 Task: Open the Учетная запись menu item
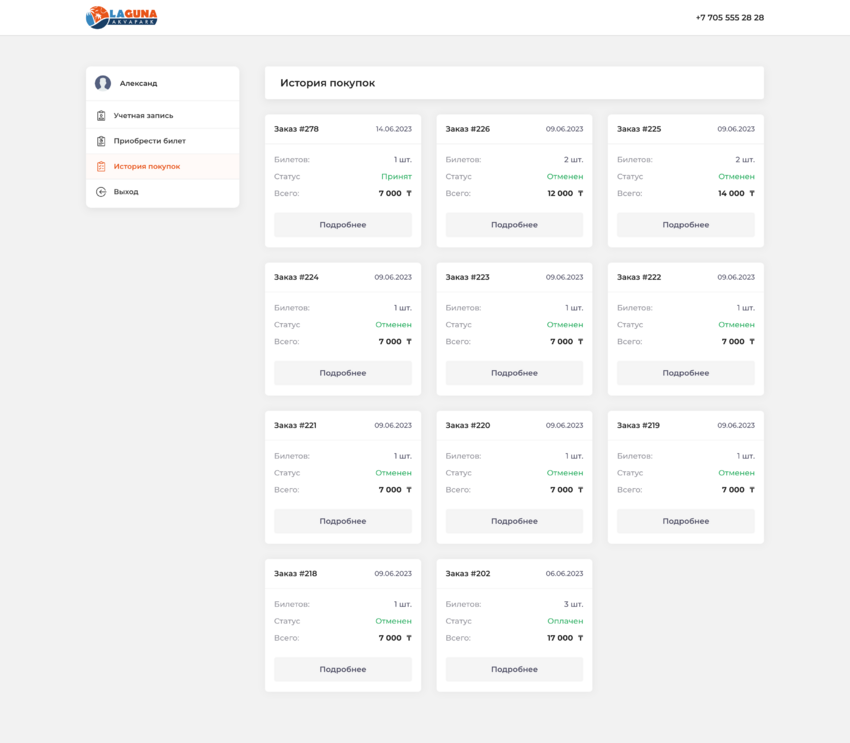pyautogui.click(x=143, y=116)
